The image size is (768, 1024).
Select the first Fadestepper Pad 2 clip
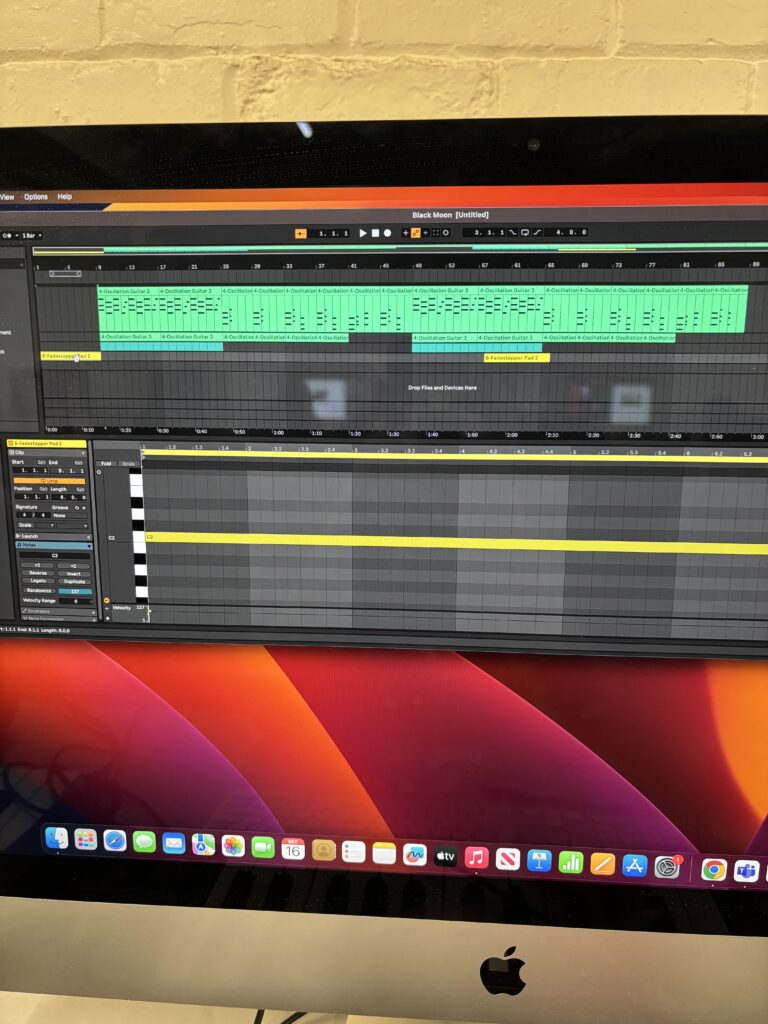(x=71, y=356)
